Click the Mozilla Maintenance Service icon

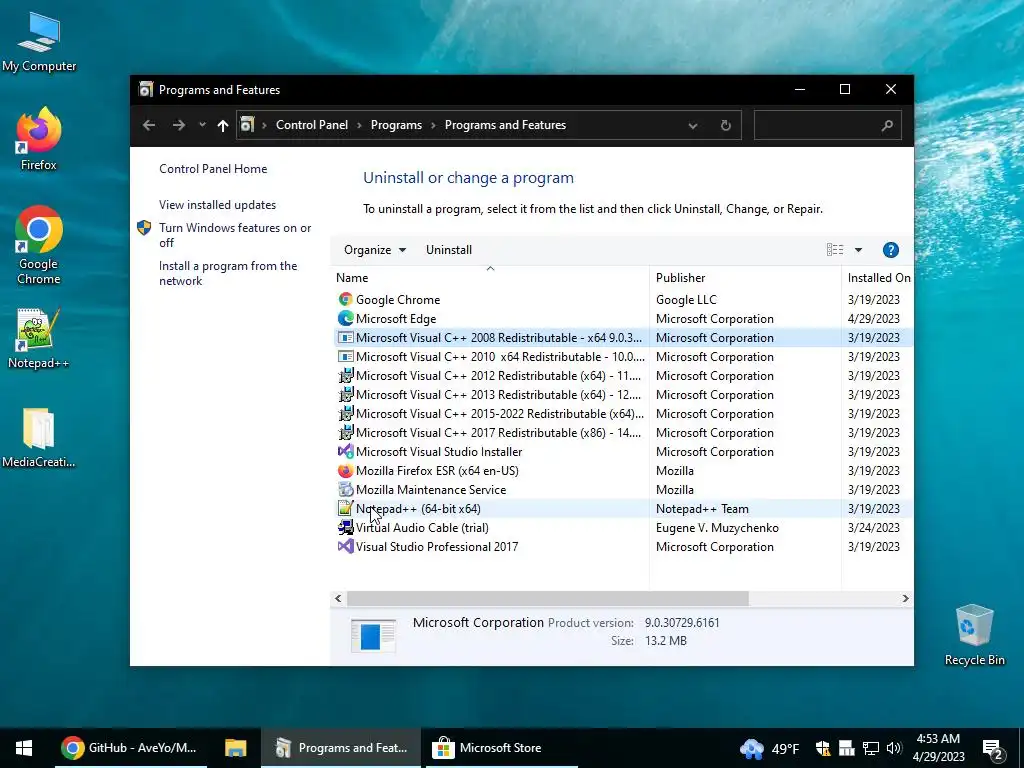coord(345,489)
